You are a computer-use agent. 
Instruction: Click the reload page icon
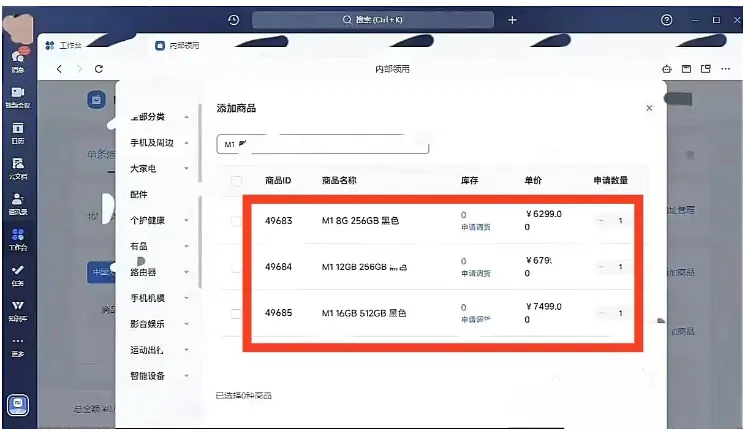98,69
